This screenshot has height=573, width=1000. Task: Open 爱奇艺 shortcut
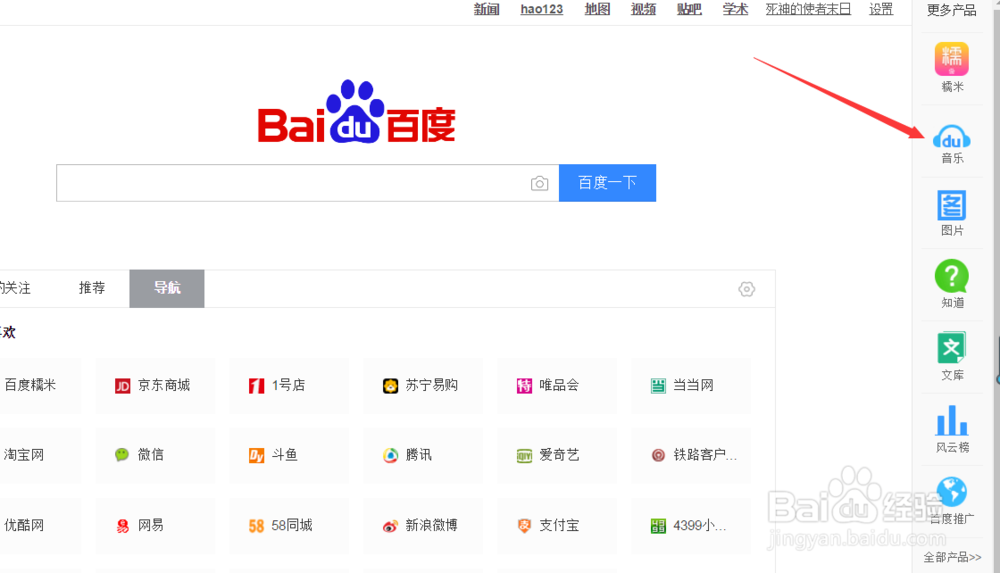(557, 455)
